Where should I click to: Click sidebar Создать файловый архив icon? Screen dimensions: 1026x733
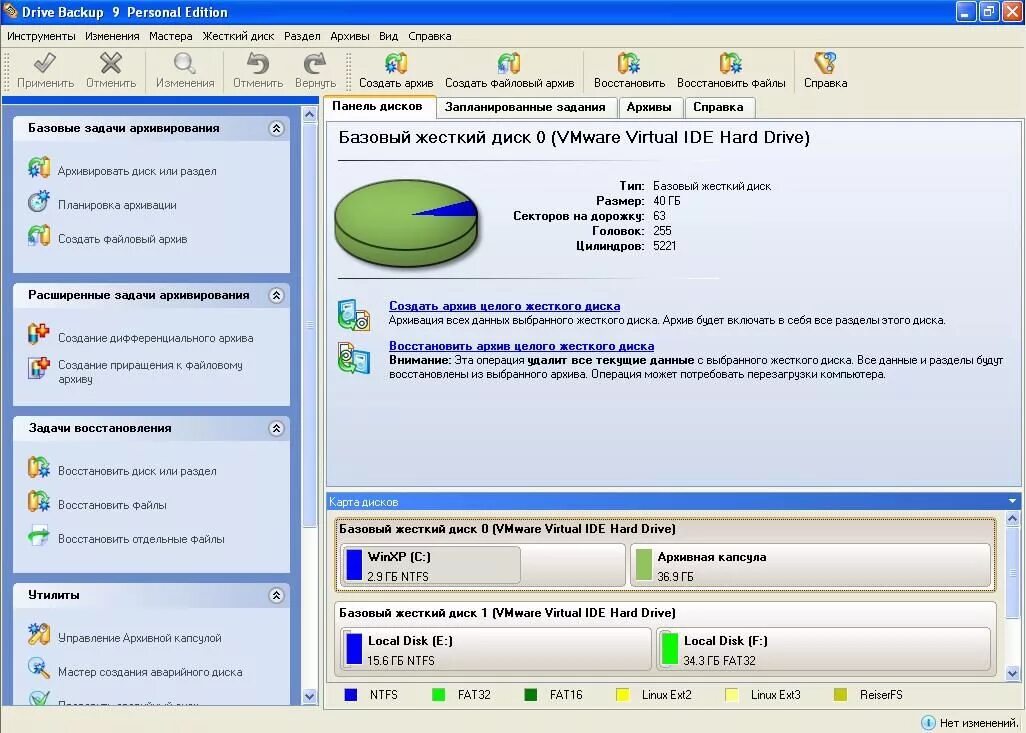39,236
